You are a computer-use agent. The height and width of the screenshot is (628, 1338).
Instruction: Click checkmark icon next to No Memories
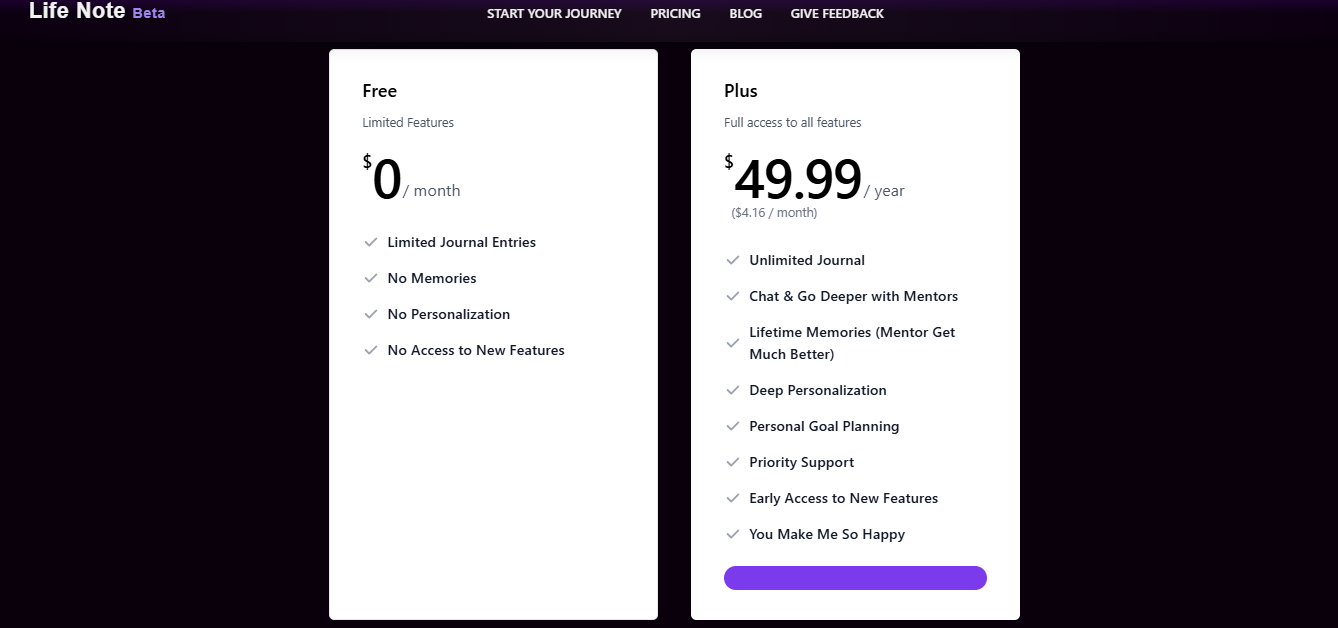pyautogui.click(x=371, y=278)
